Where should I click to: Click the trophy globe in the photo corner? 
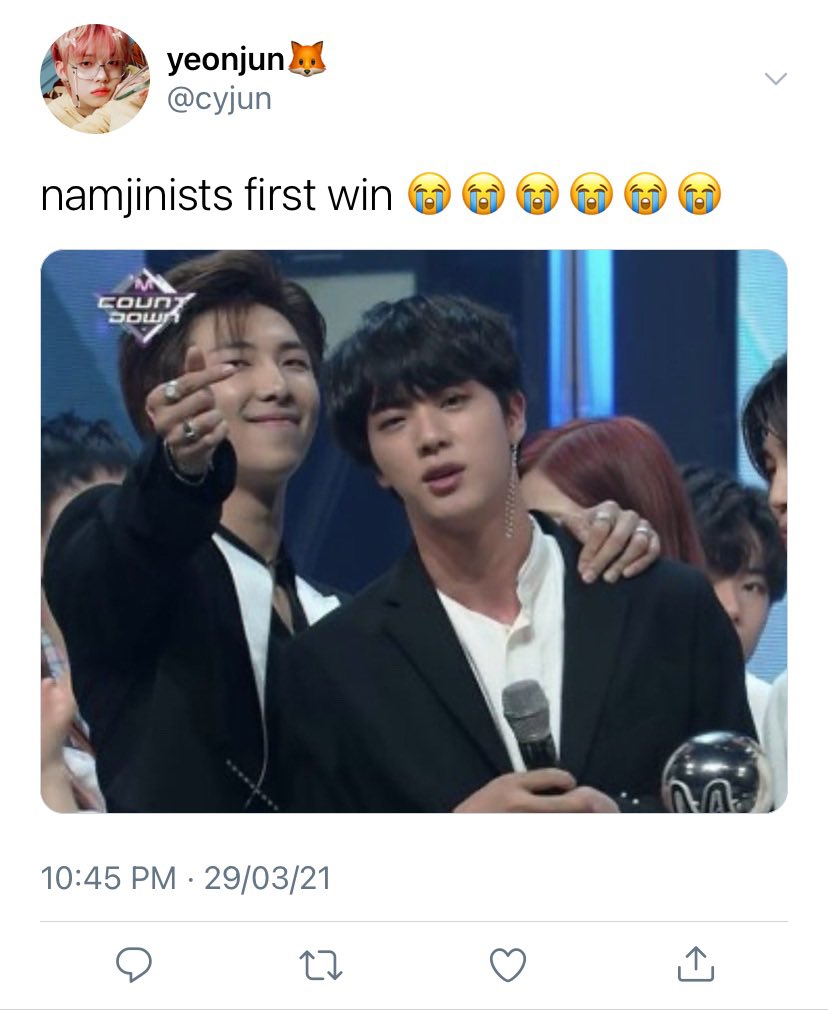click(x=718, y=773)
